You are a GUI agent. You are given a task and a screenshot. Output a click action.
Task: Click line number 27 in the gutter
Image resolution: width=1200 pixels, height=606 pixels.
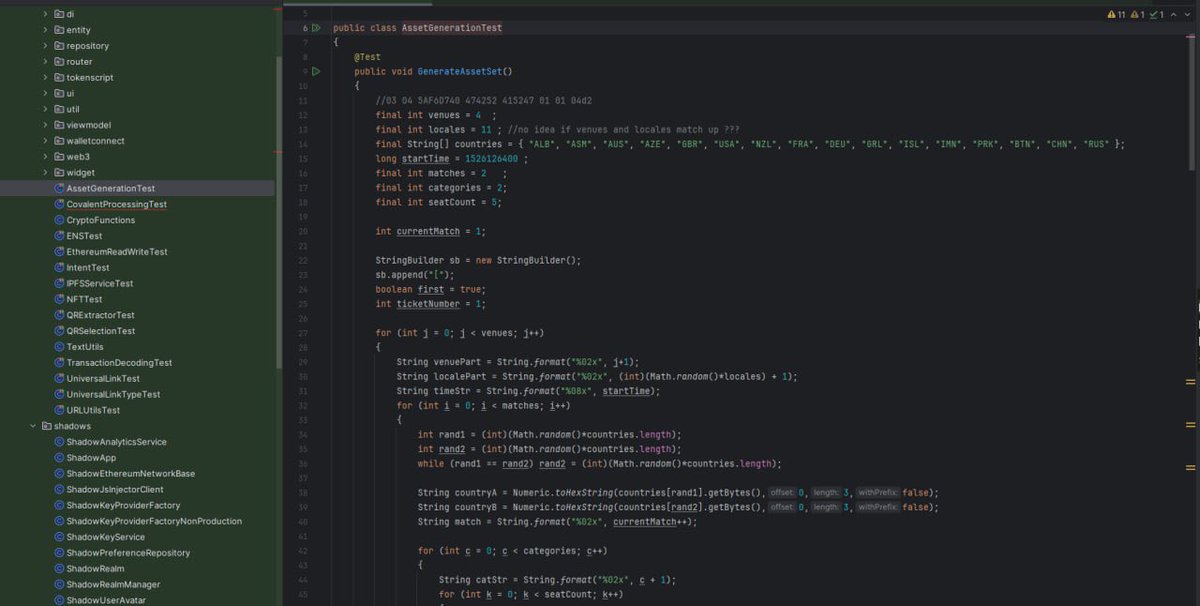coord(303,333)
